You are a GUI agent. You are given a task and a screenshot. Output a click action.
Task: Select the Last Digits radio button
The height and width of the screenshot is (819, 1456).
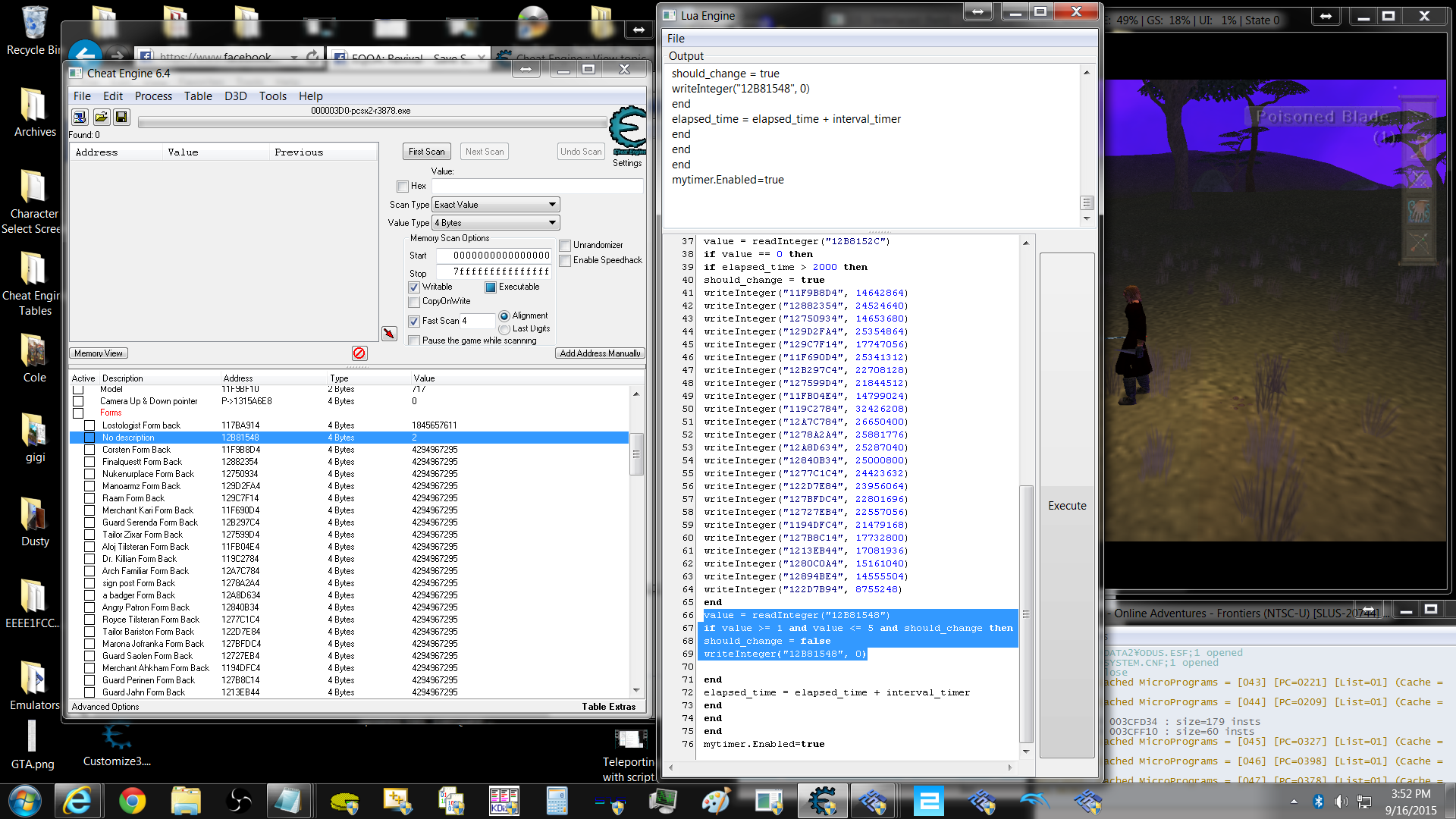pyautogui.click(x=504, y=329)
